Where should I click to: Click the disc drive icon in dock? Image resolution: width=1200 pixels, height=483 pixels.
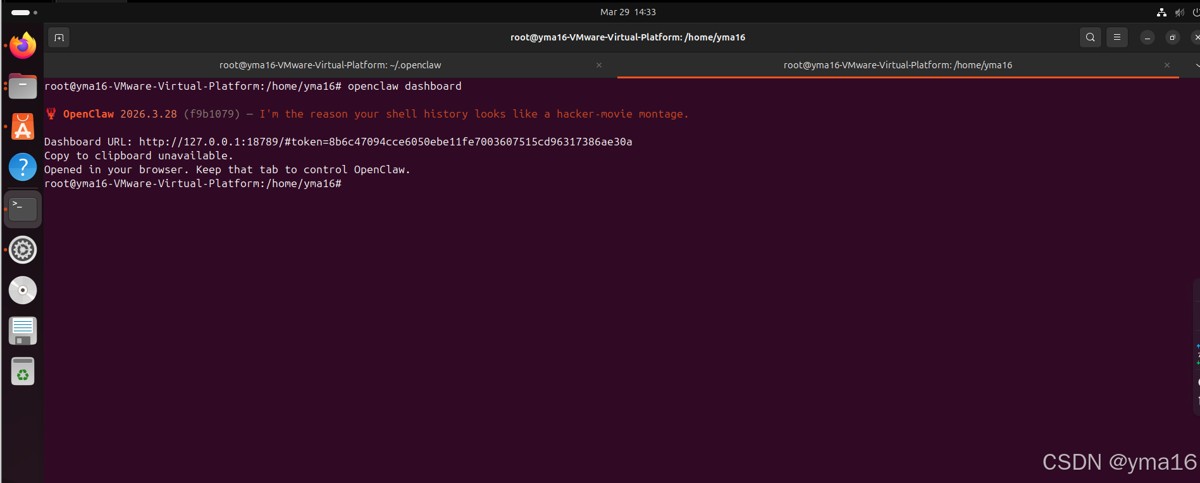23,290
